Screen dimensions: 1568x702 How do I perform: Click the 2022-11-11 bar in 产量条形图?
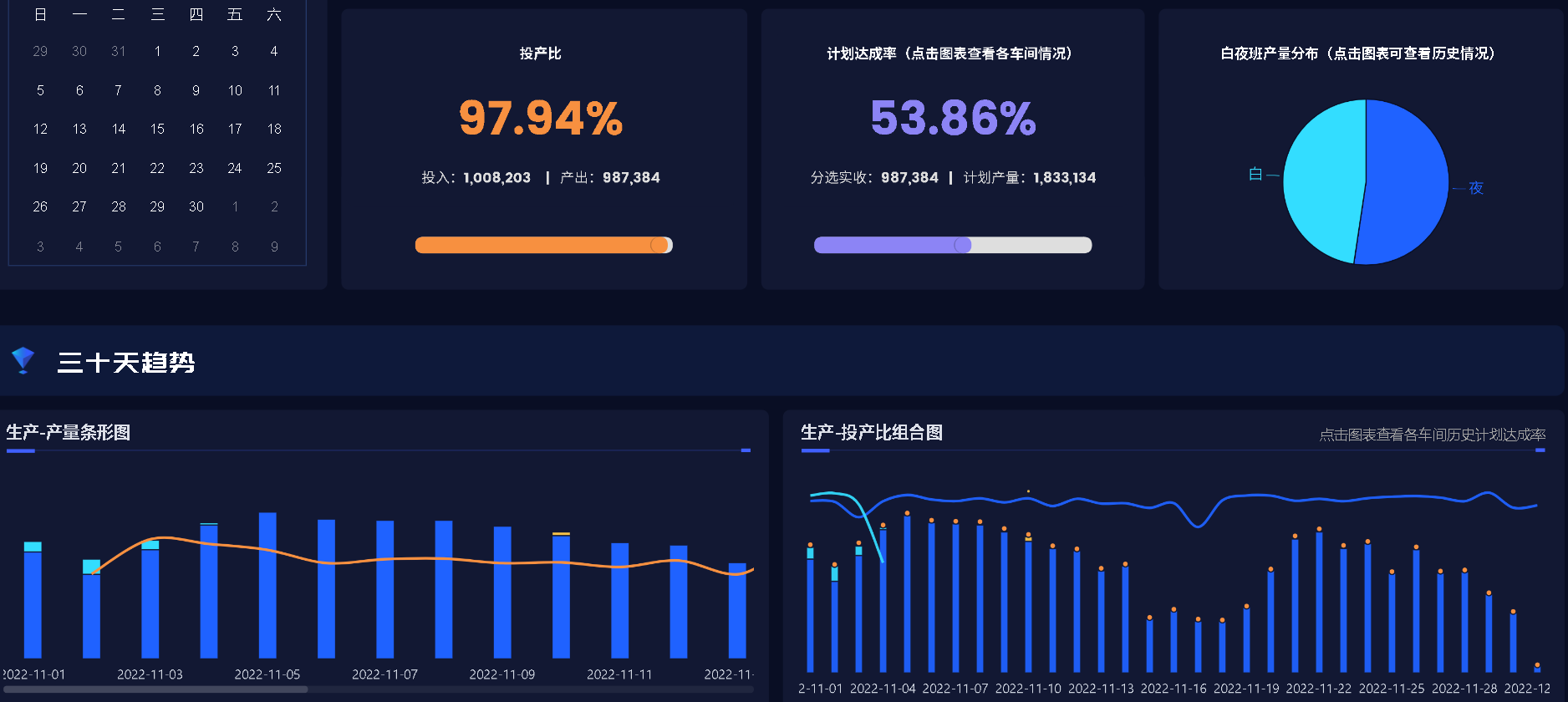(620, 600)
